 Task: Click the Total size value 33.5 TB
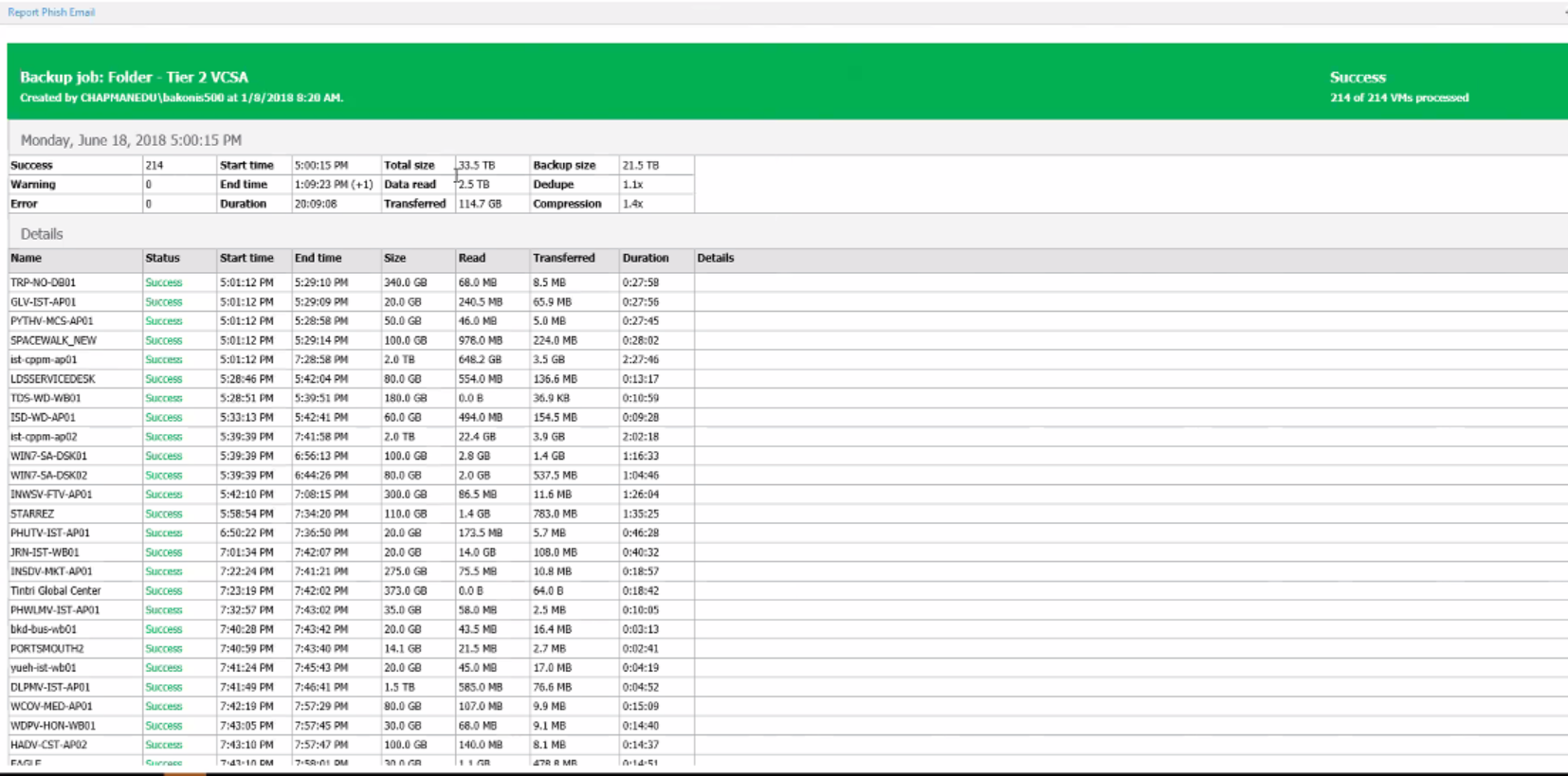pos(477,165)
